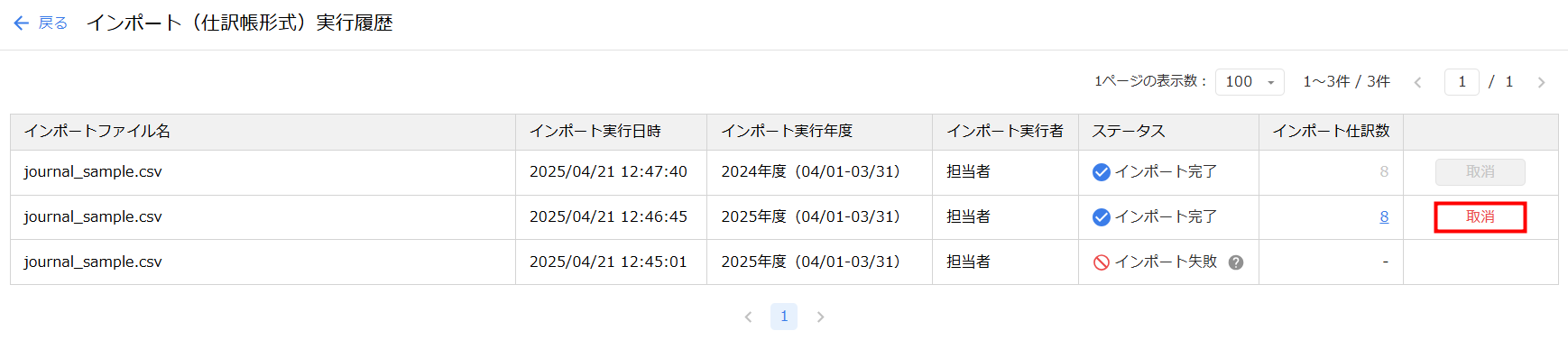1568x340 pixels.
Task: Click the blue checkmark icon in the second row
Action: [1101, 217]
